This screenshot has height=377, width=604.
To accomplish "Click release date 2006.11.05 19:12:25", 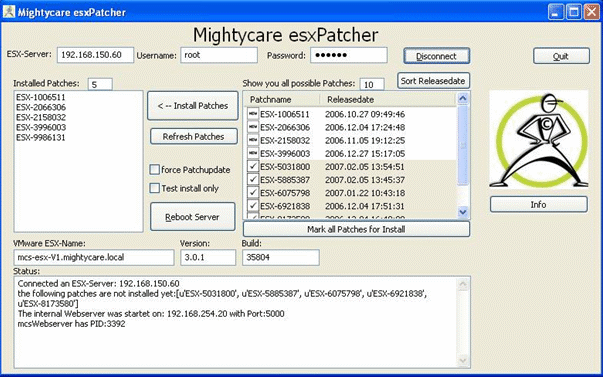I will coord(365,140).
